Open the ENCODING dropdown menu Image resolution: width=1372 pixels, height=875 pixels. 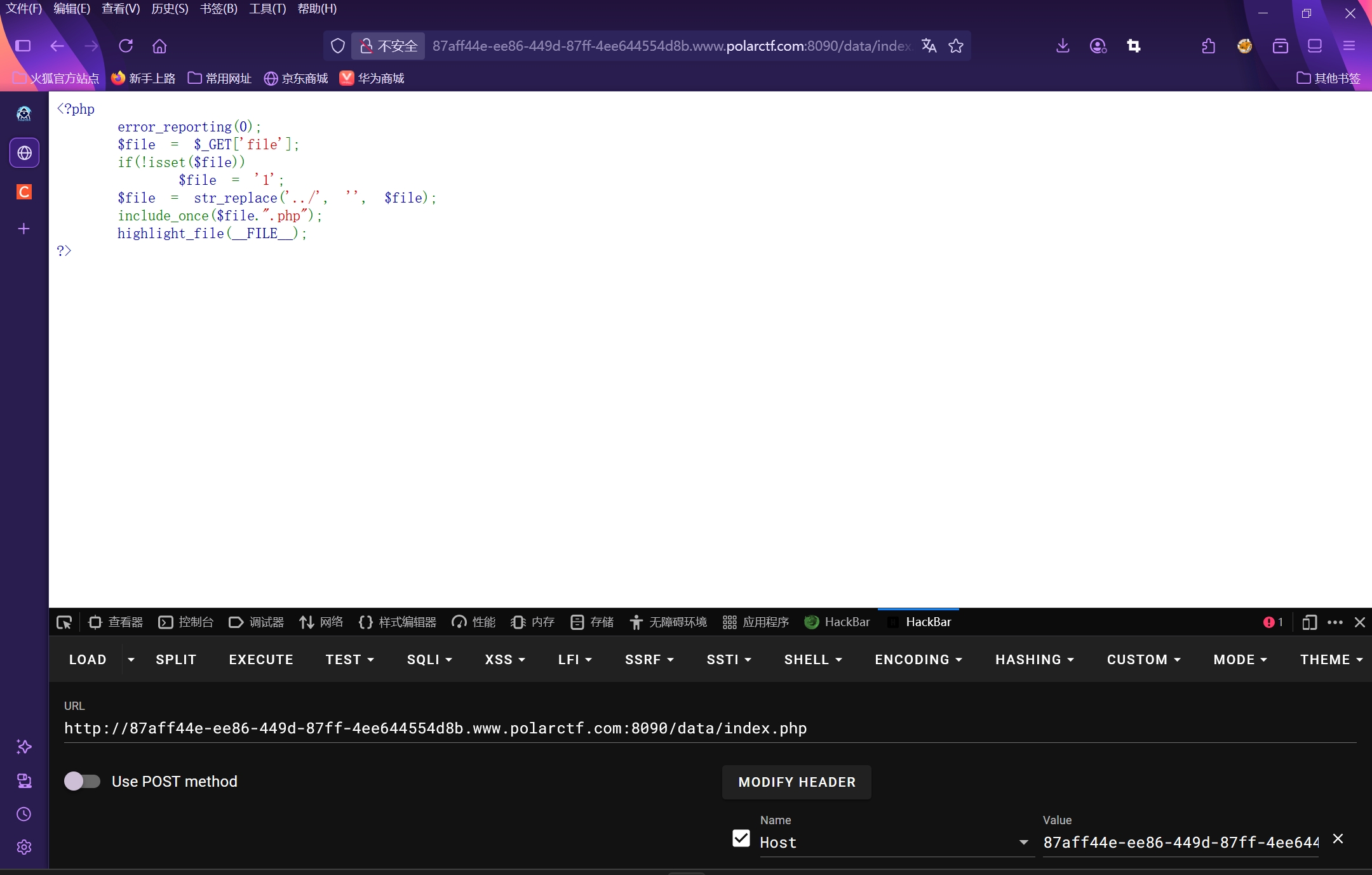click(918, 660)
